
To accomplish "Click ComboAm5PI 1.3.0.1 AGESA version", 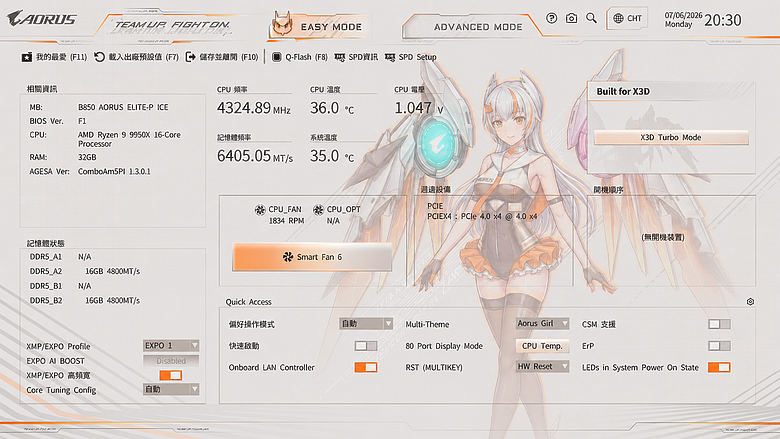I will coord(114,172).
